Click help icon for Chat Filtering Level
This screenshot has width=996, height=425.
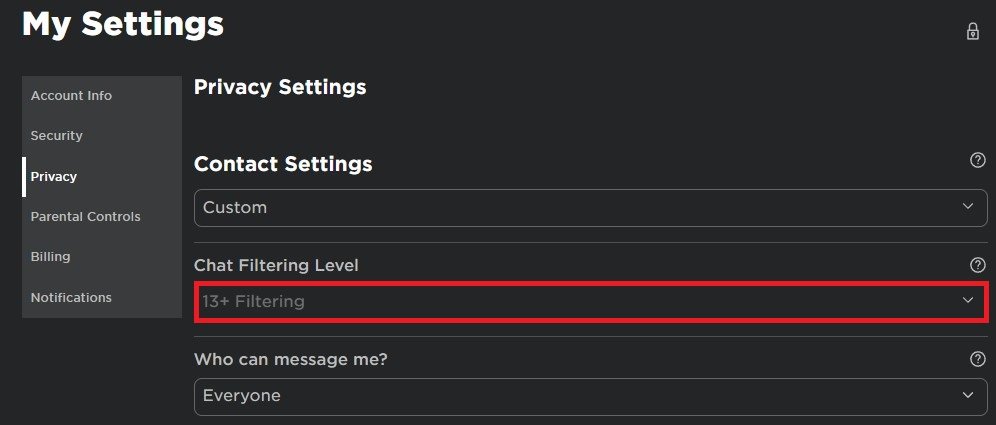pyautogui.click(x=978, y=265)
